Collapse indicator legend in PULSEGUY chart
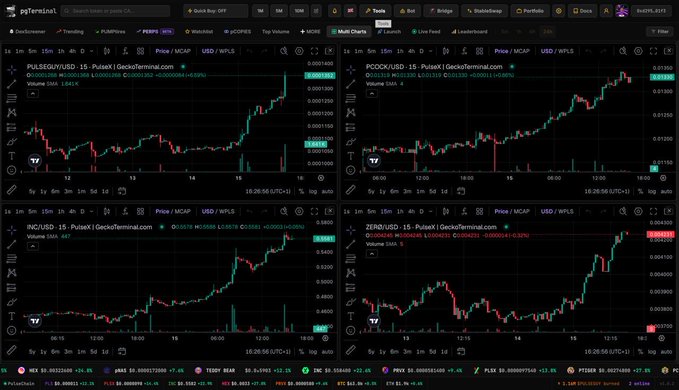 point(33,93)
